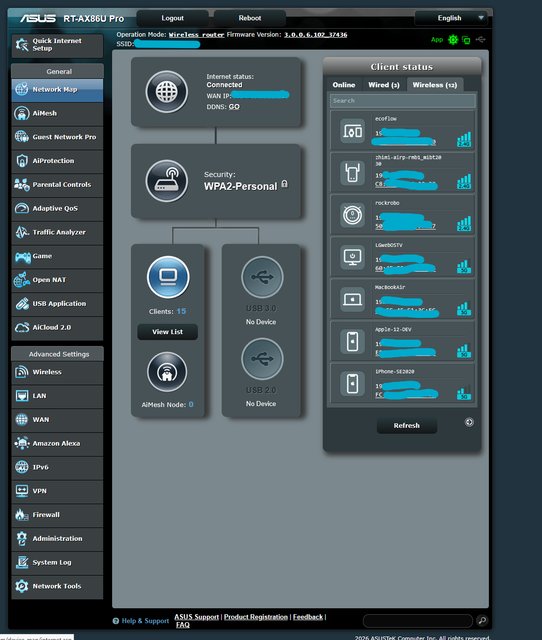Open Guest Network Pro page
Screen dimensions: 542x640
57,137
